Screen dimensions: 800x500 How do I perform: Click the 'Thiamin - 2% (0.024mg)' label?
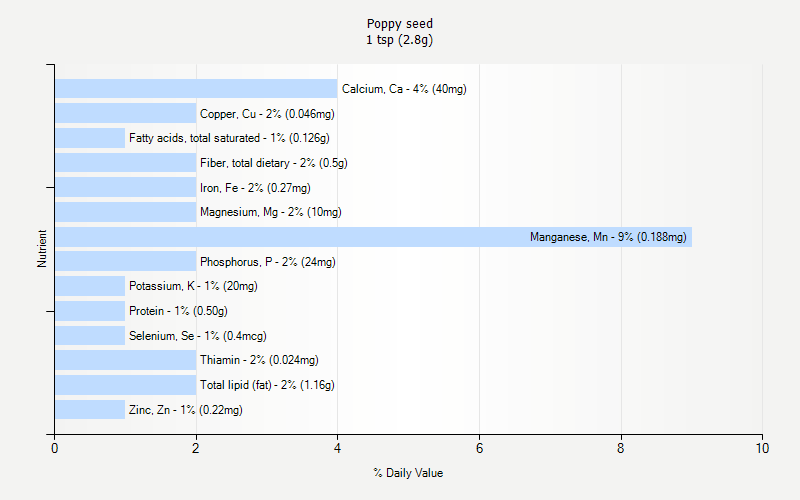click(259, 360)
